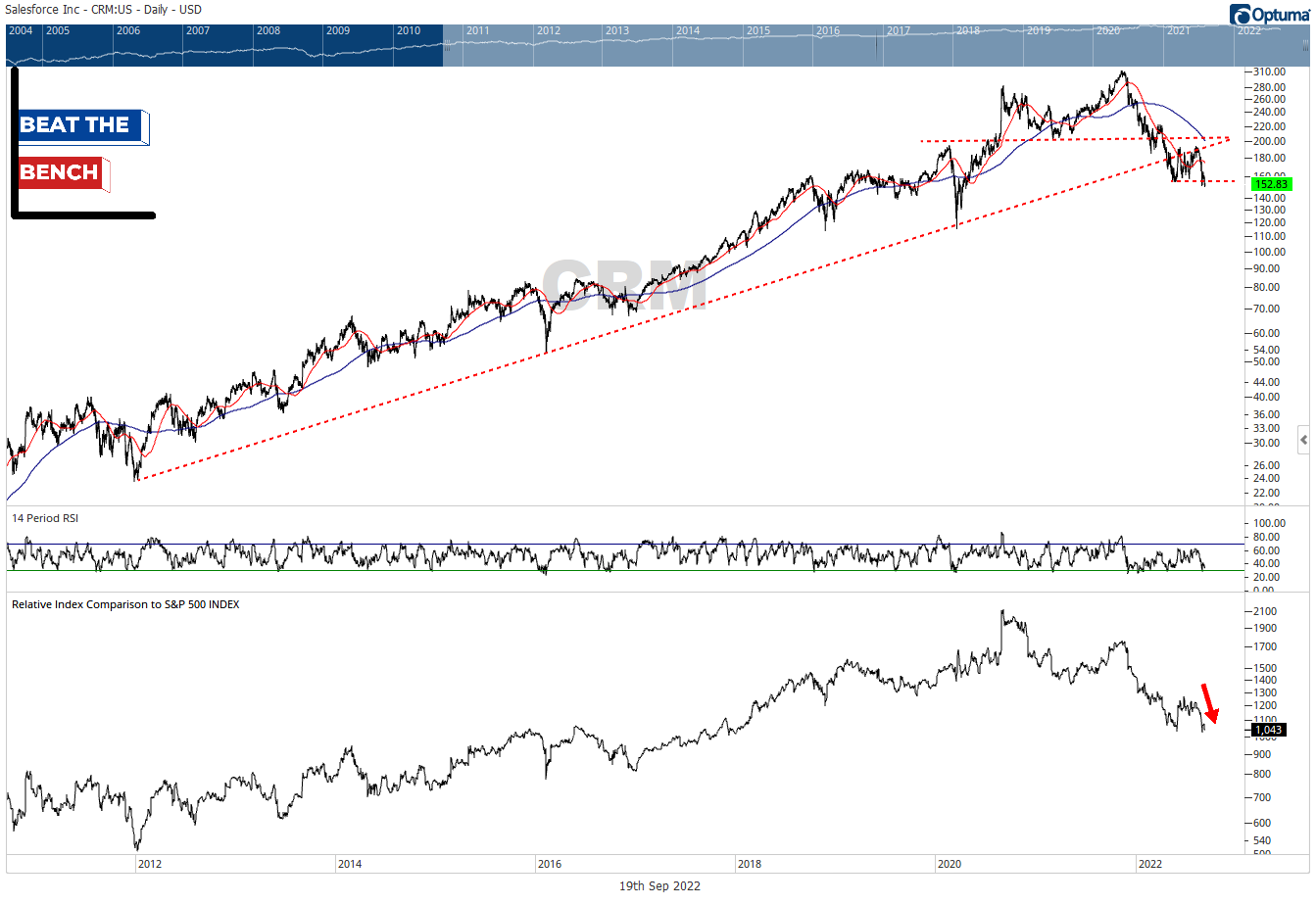Select 2015 in the navigator timeline
Viewport: 1316px width, 905px height.
(x=758, y=30)
